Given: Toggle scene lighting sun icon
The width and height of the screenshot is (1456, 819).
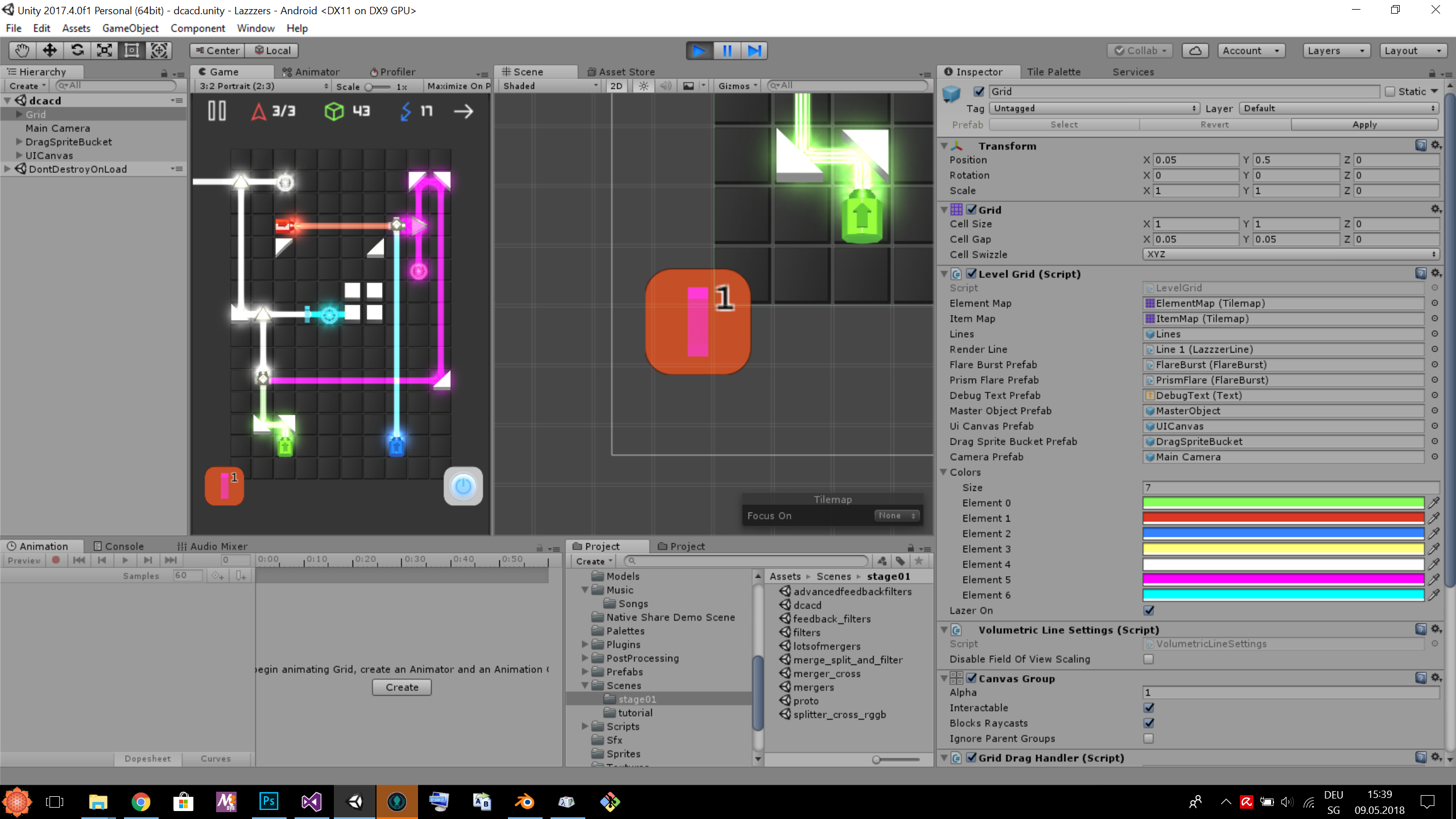Looking at the screenshot, I should click(x=643, y=86).
